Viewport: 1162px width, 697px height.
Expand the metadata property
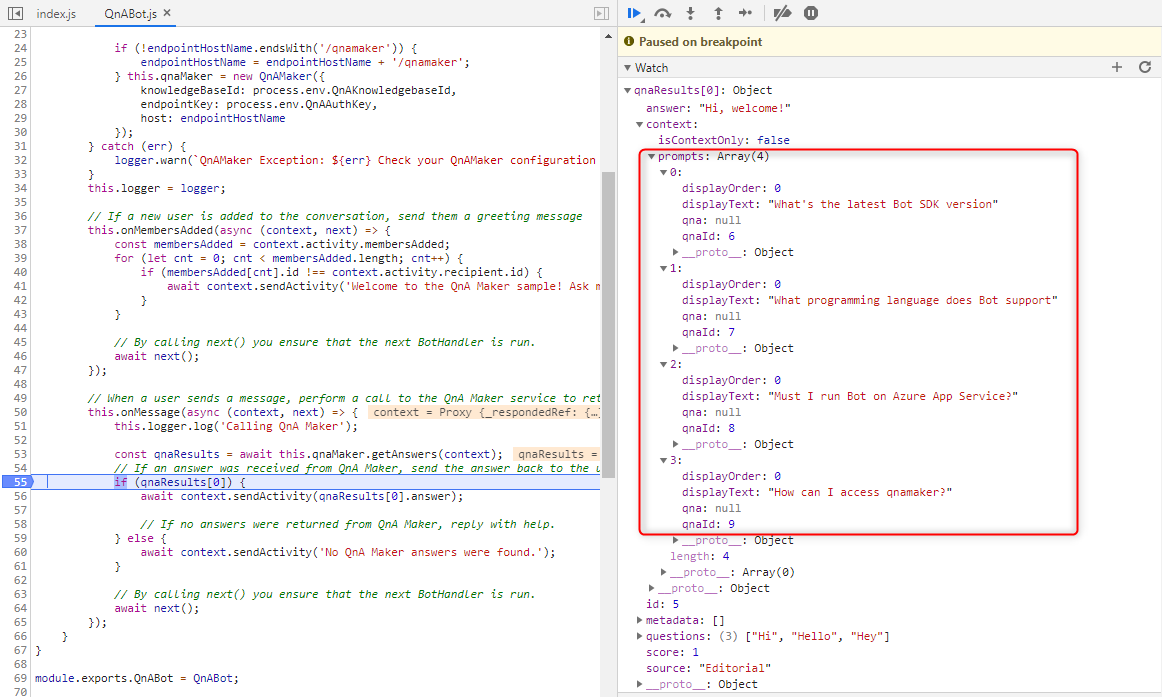(640, 620)
